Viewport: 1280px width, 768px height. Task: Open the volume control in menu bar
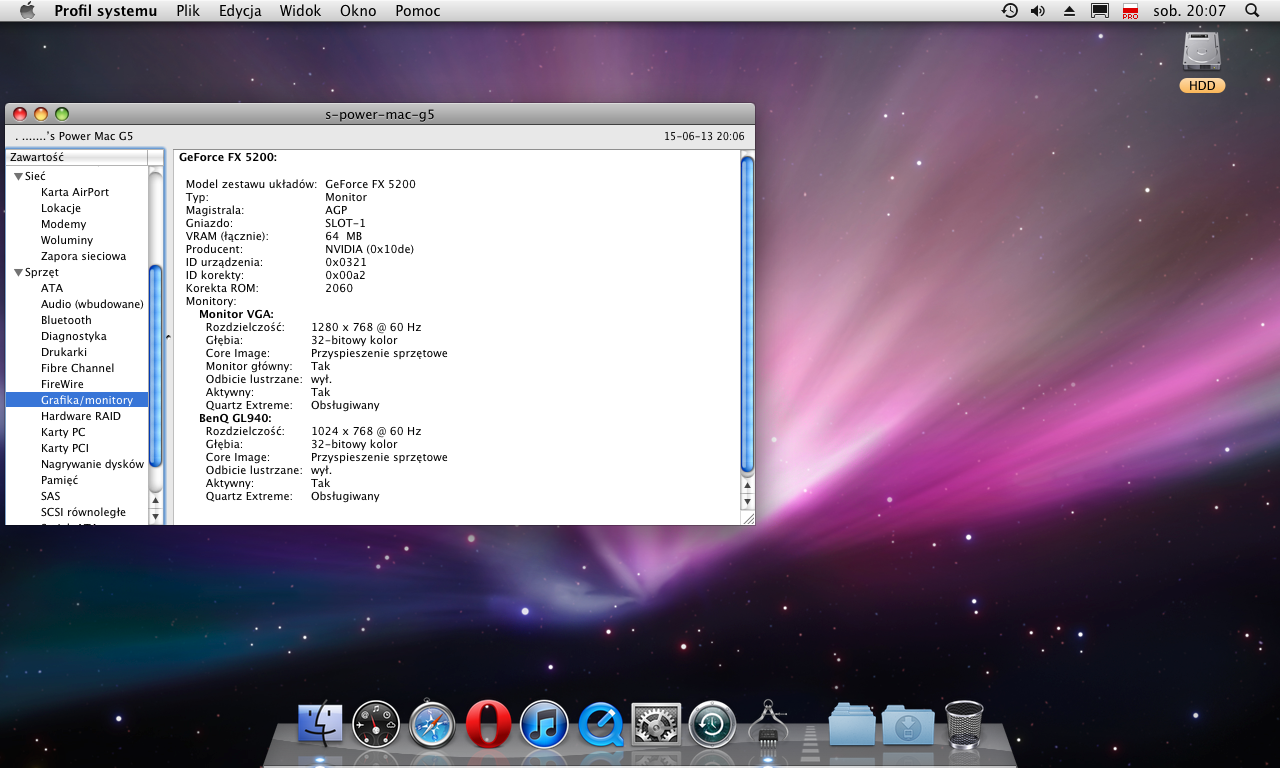1038,11
